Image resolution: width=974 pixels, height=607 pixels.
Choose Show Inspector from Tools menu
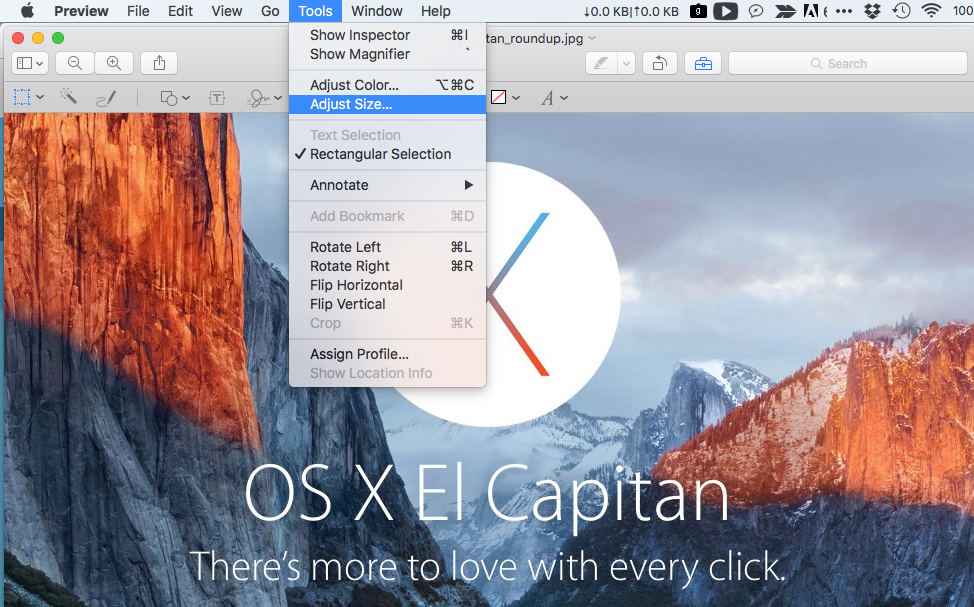click(x=388, y=35)
